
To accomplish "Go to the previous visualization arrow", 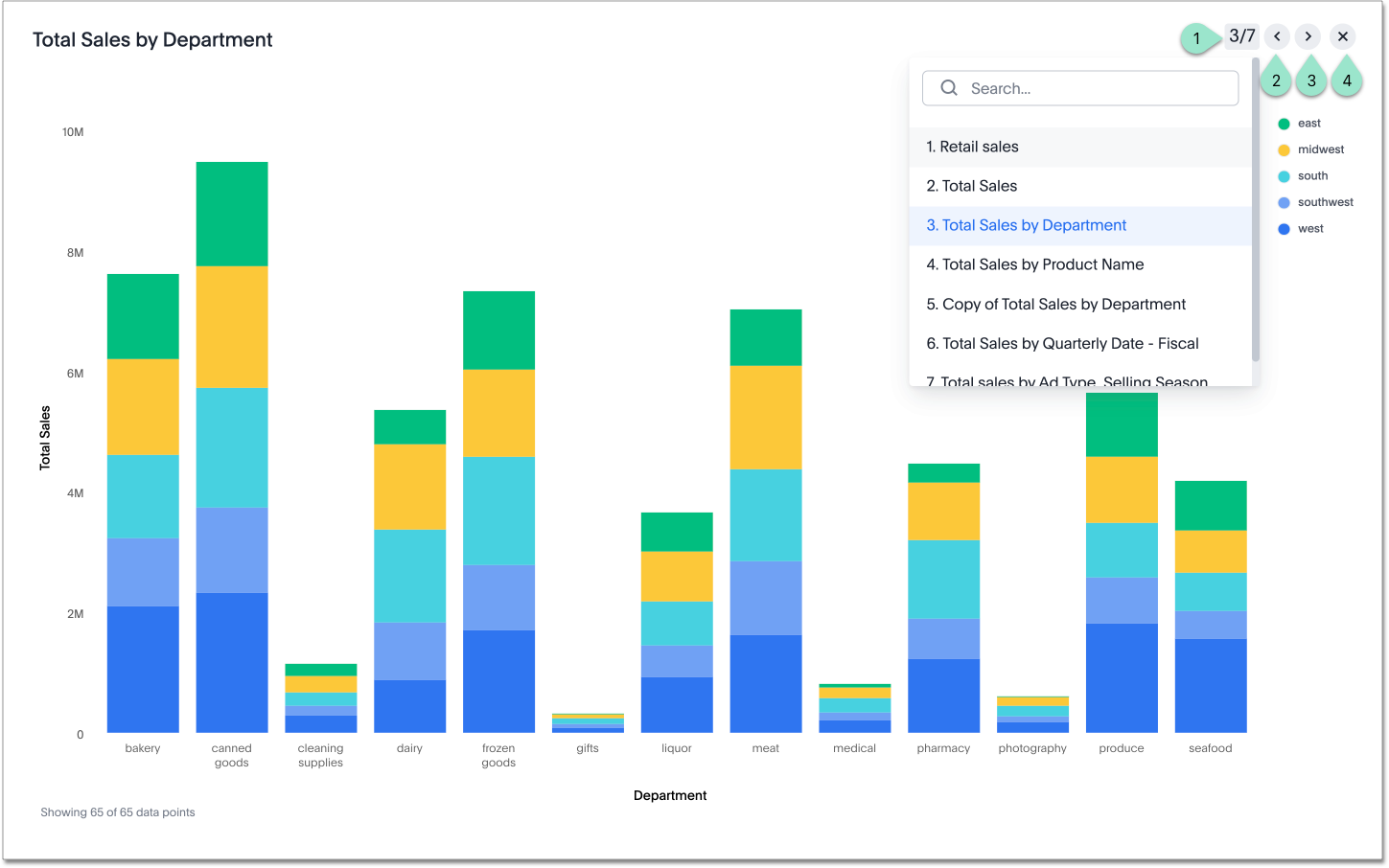I will pyautogui.click(x=1277, y=36).
